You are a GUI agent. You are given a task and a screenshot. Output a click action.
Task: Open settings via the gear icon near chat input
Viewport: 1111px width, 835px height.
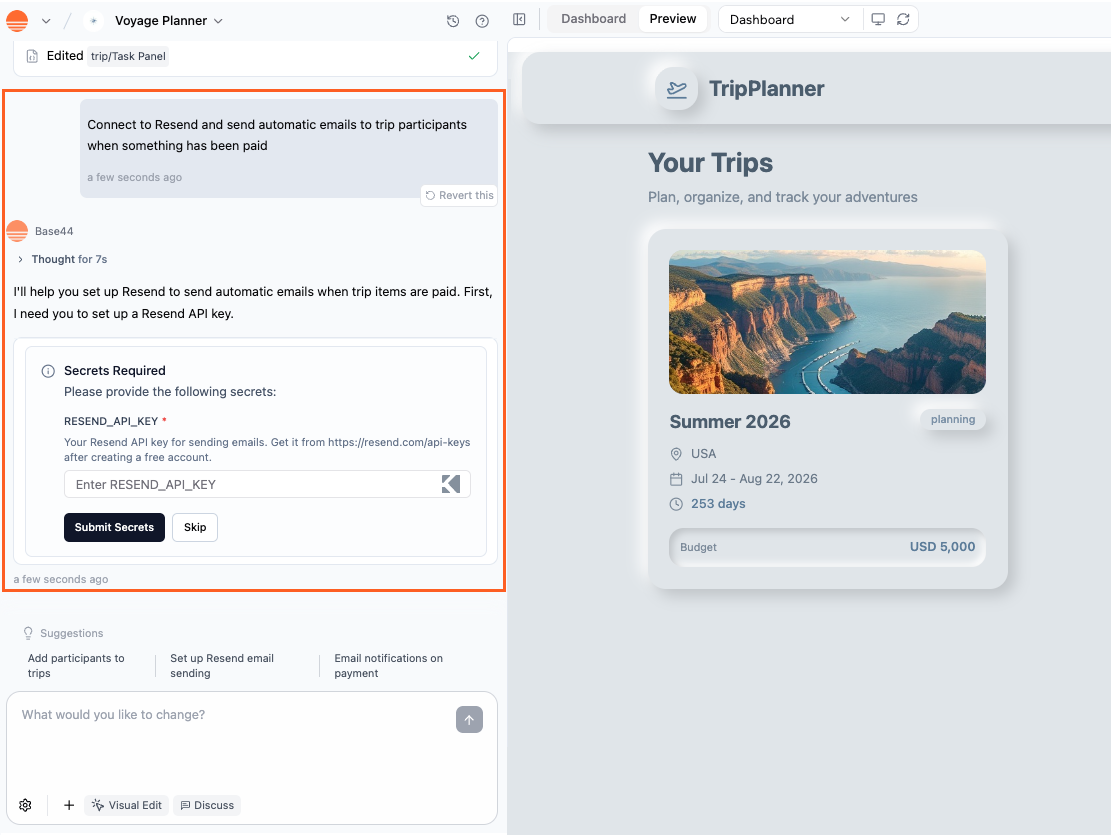coord(25,805)
